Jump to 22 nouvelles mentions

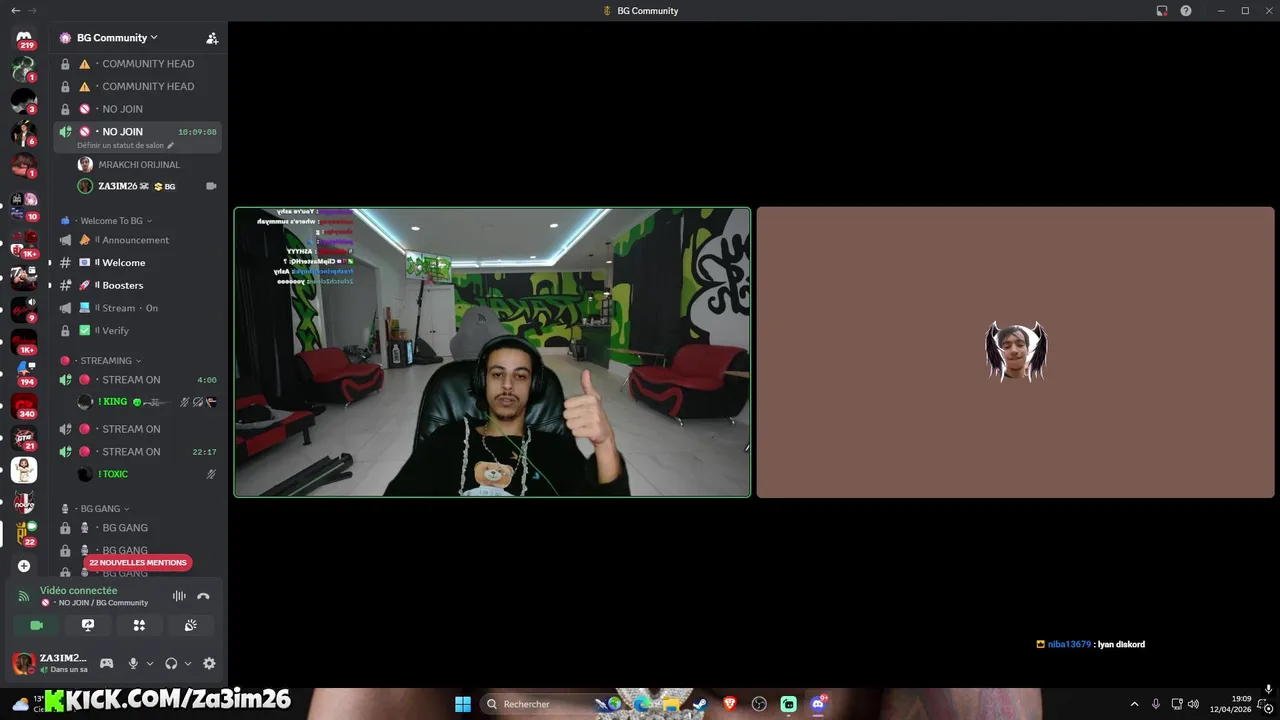pos(138,563)
